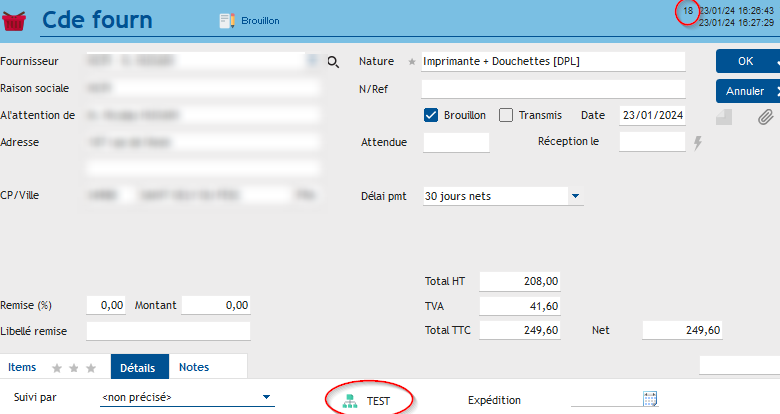Click the grey document icon under Annuler
The image size is (780, 414).
tap(725, 117)
